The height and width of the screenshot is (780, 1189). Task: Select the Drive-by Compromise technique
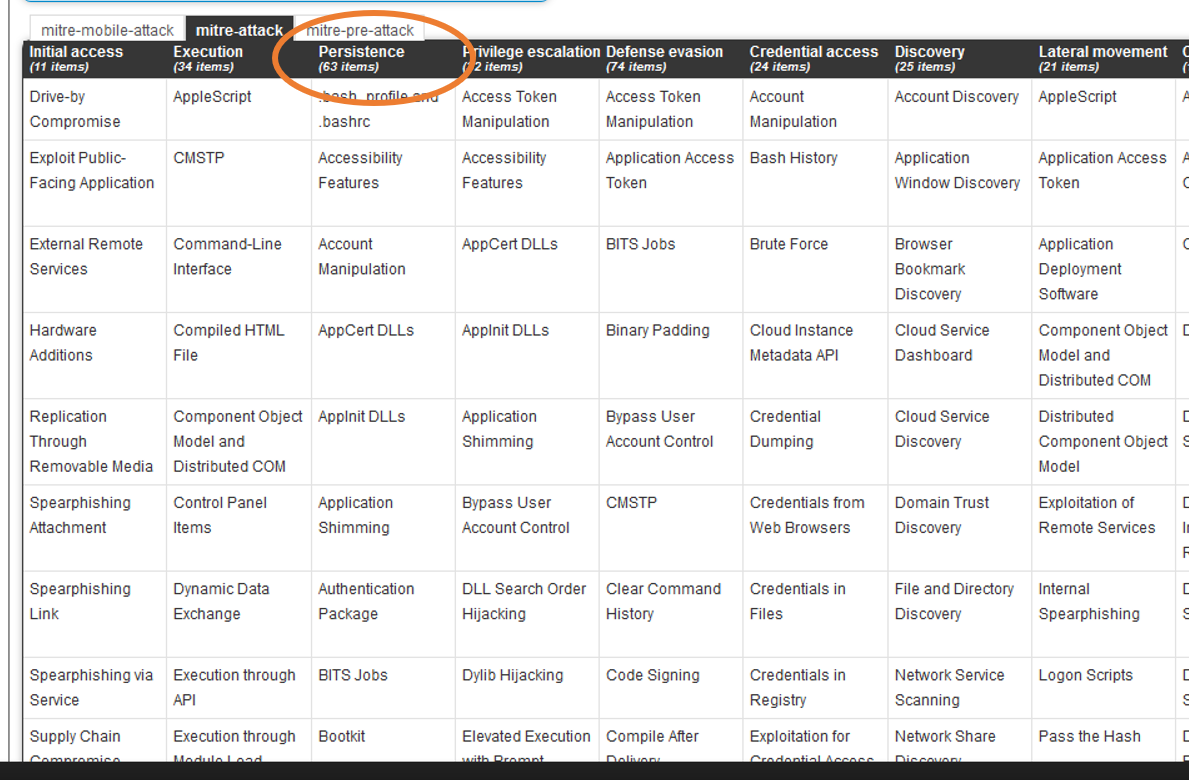[75, 109]
